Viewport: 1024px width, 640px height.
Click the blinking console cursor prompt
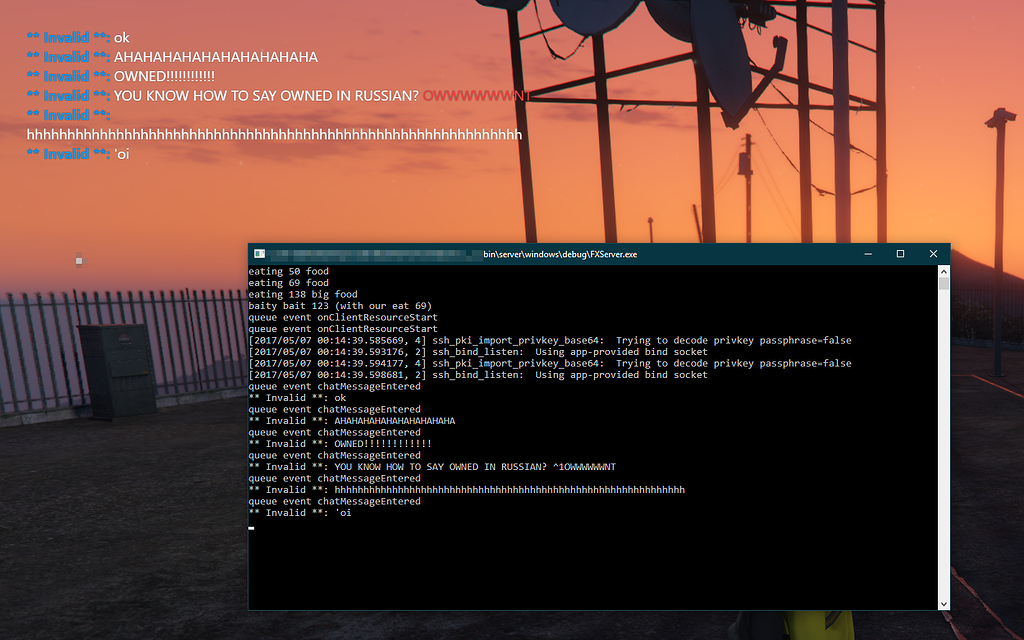(x=252, y=526)
